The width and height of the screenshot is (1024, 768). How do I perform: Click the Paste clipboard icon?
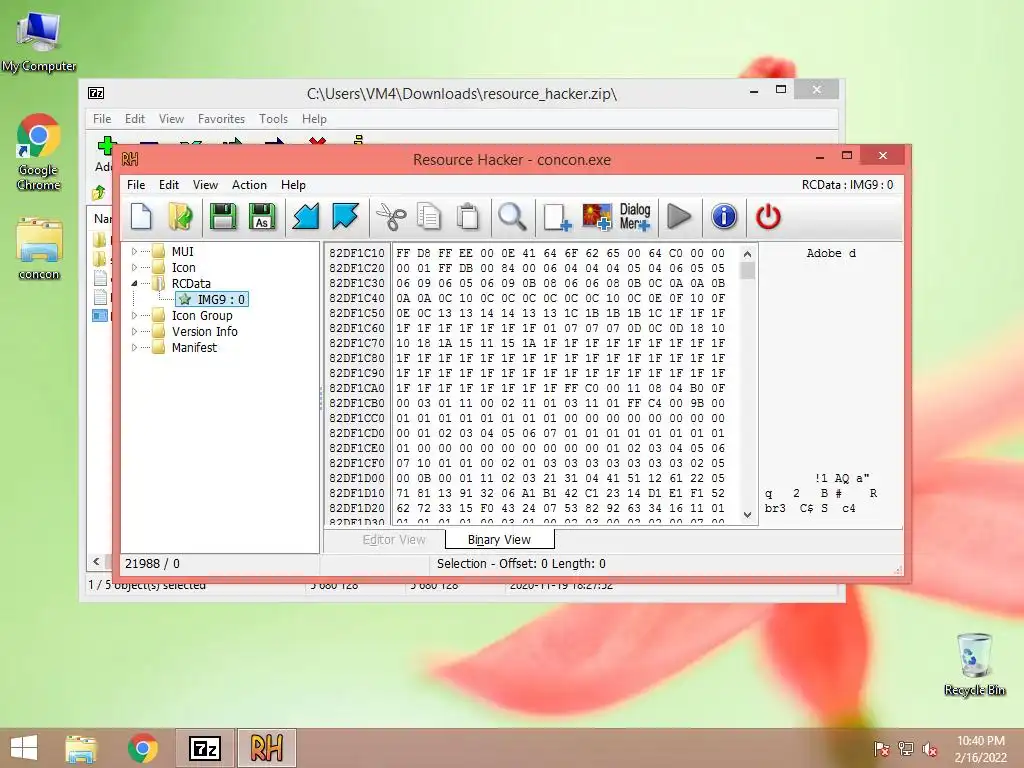pos(468,216)
